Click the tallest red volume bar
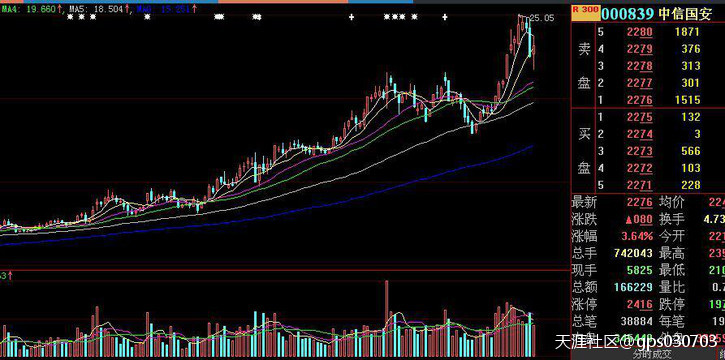 [x=386, y=318]
